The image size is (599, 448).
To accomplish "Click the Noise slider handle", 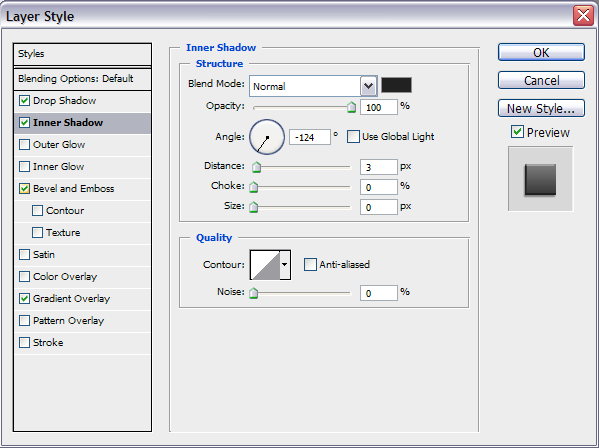I will click(254, 293).
